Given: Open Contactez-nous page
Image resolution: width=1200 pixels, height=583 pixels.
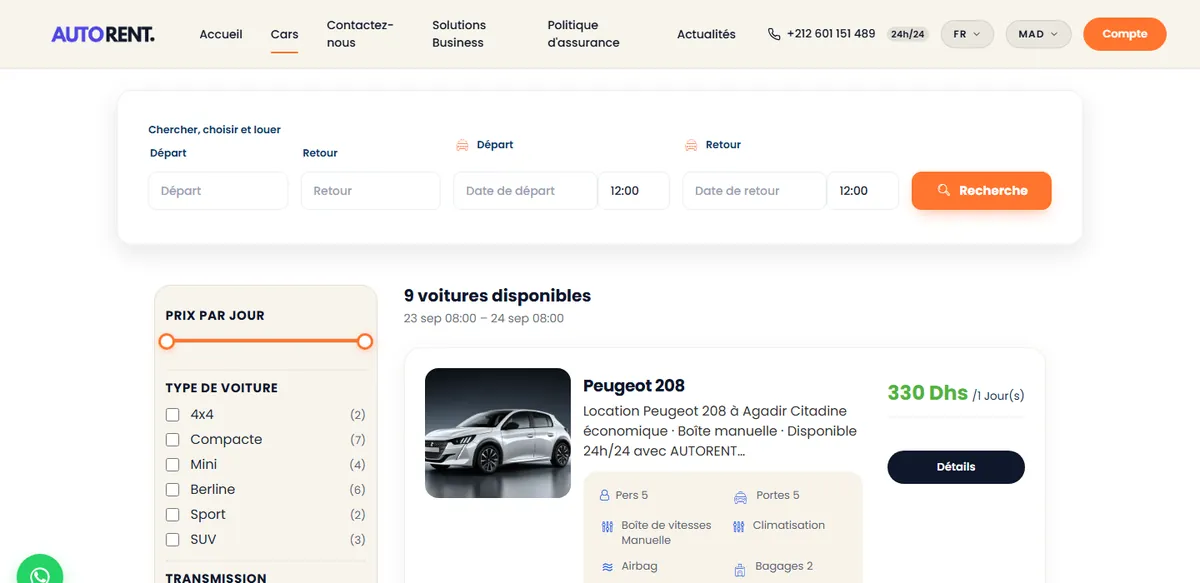Looking at the screenshot, I should pos(360,34).
